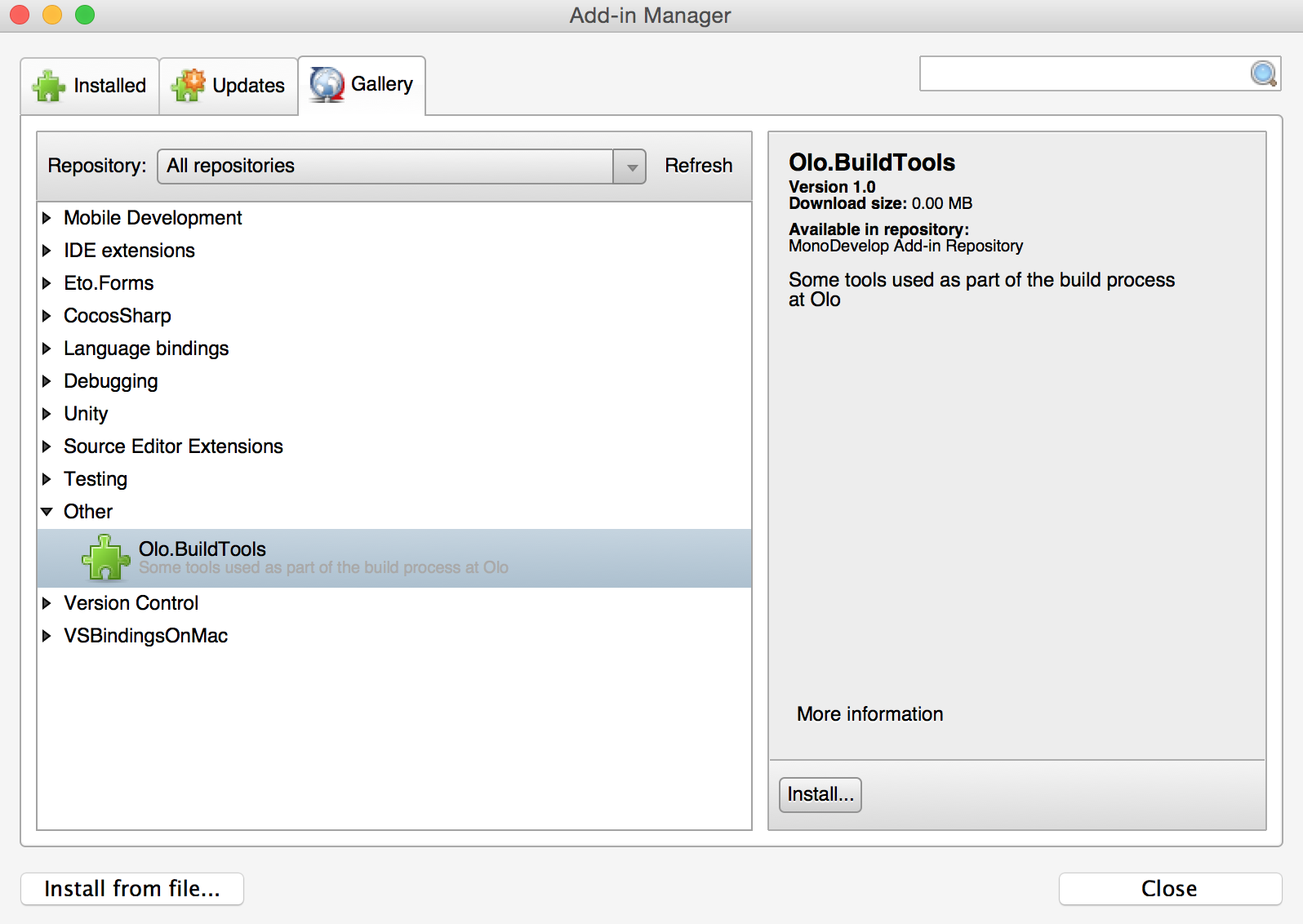Expand the Mobile Development category
This screenshot has width=1303, height=924.
47,218
